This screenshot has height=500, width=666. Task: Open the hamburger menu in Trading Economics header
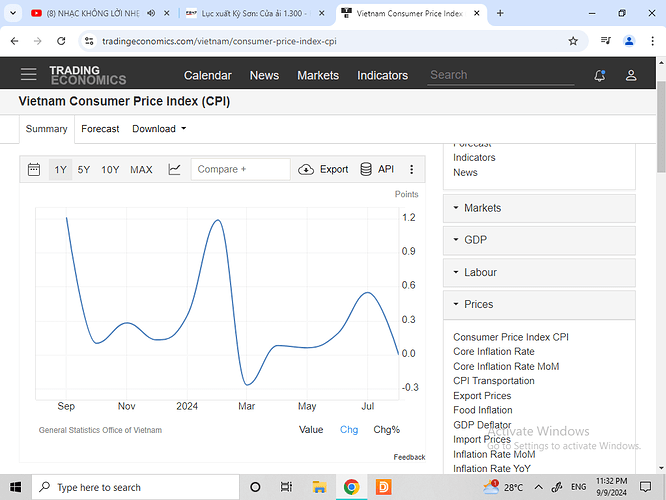(x=29, y=75)
